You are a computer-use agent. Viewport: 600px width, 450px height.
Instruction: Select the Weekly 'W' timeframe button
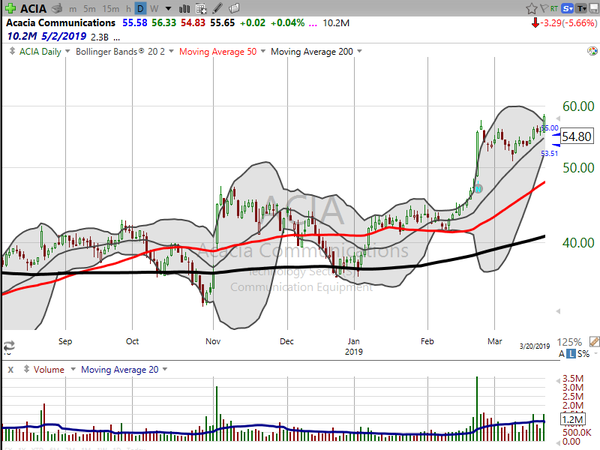click(154, 8)
